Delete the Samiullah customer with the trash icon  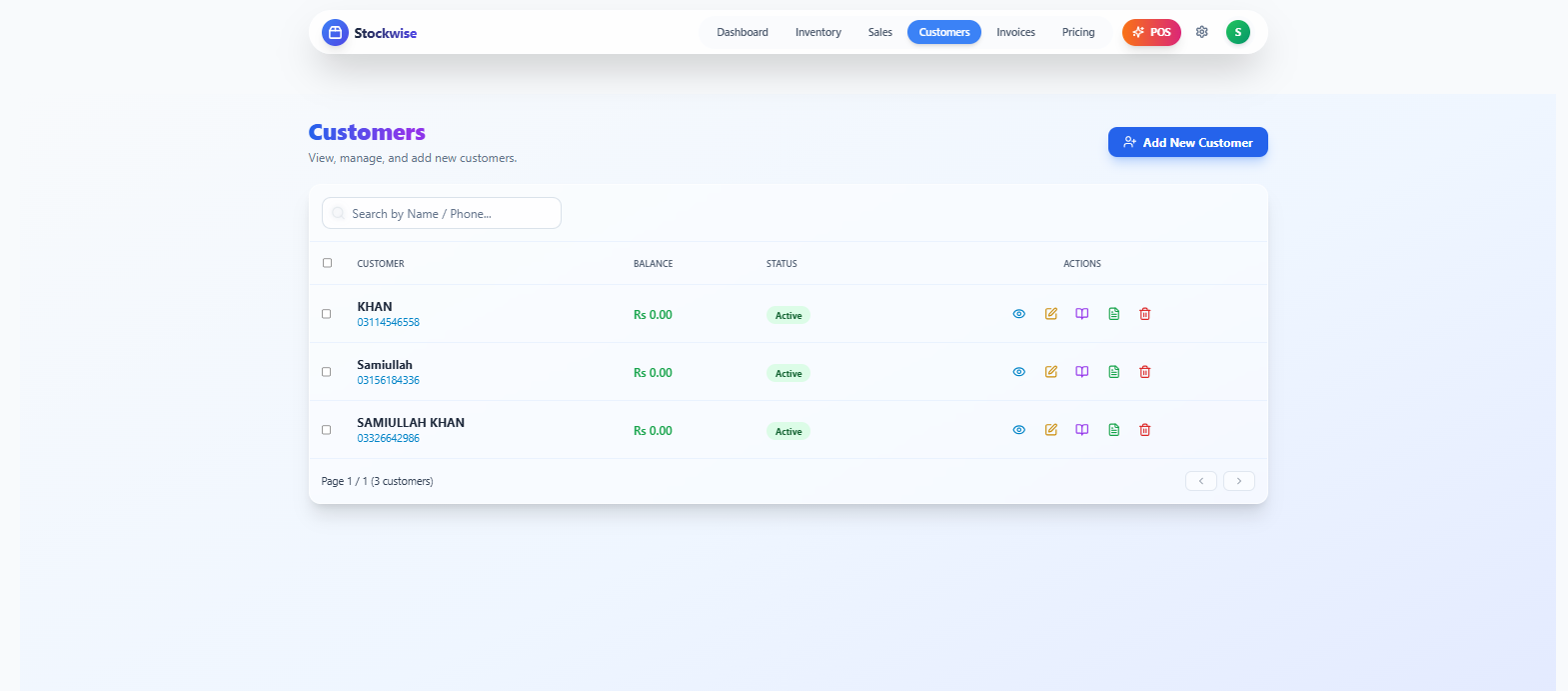[1145, 372]
